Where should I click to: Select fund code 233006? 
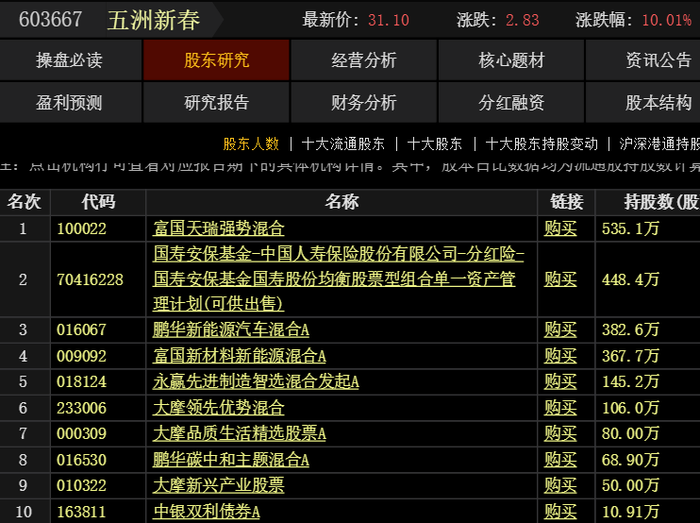pos(81,408)
